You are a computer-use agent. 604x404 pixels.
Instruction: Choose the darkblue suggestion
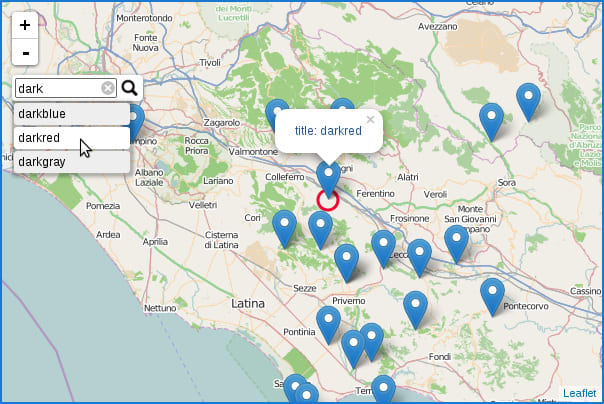[72, 114]
